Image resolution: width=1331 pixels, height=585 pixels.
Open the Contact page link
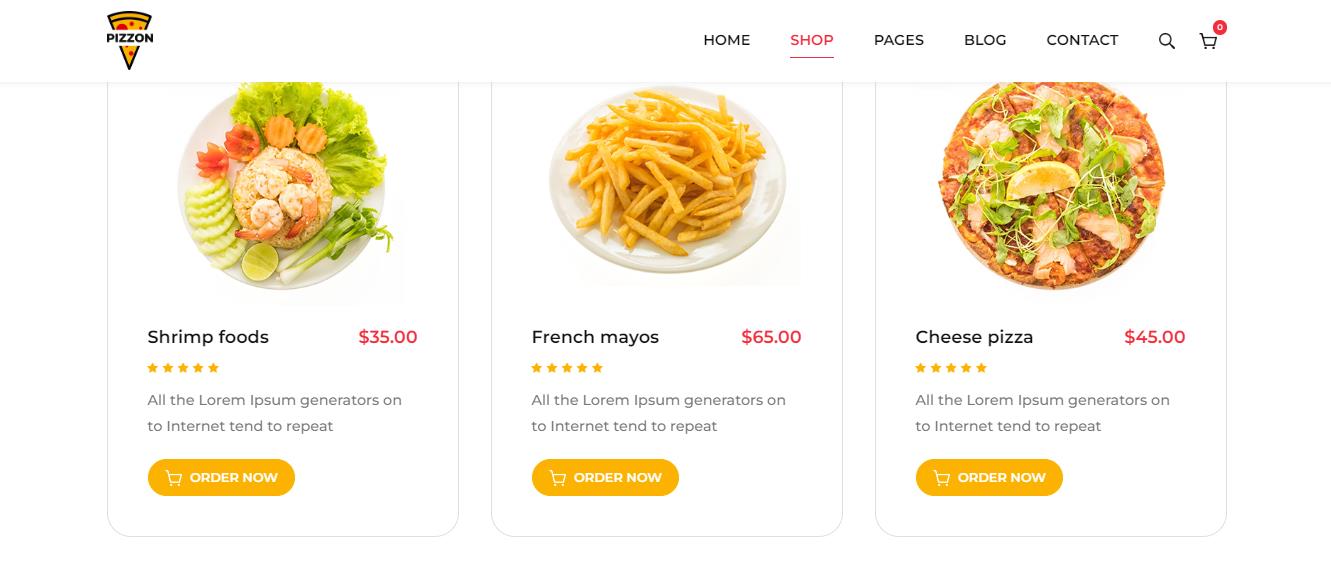click(1082, 40)
